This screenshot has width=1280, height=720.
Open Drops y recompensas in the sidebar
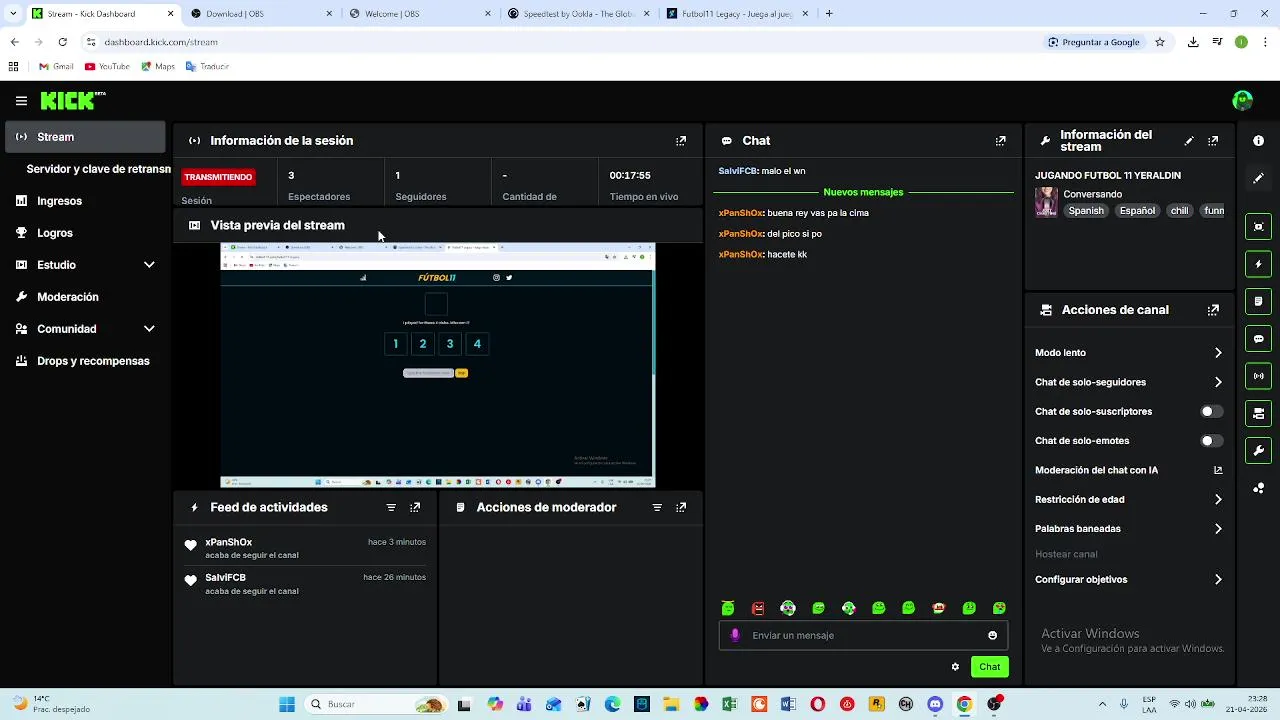[x=85, y=361]
